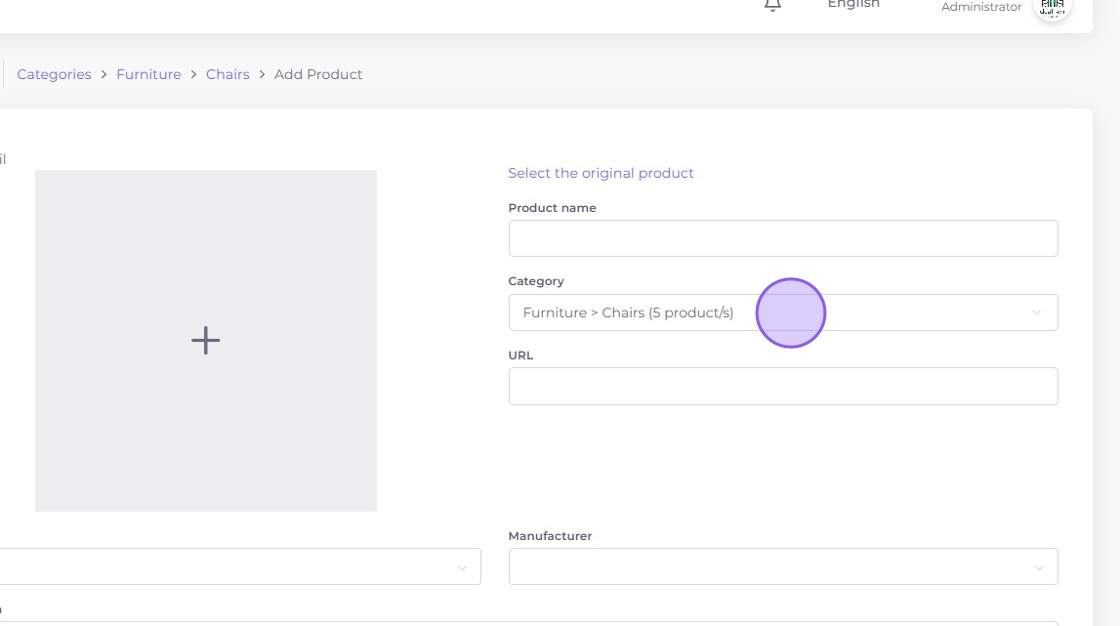Viewport: 1120px width, 626px height.
Task: Click the Product name field label
Action: click(552, 208)
